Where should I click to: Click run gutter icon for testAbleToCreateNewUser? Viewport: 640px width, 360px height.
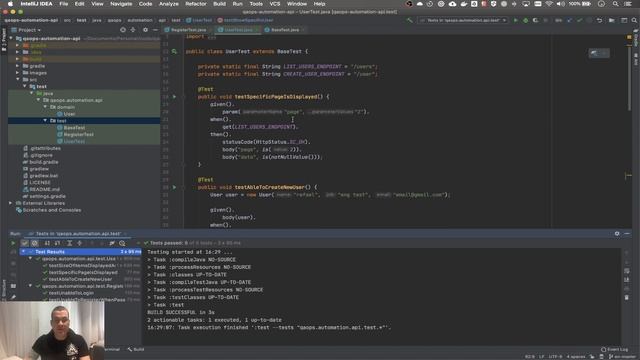point(174,187)
